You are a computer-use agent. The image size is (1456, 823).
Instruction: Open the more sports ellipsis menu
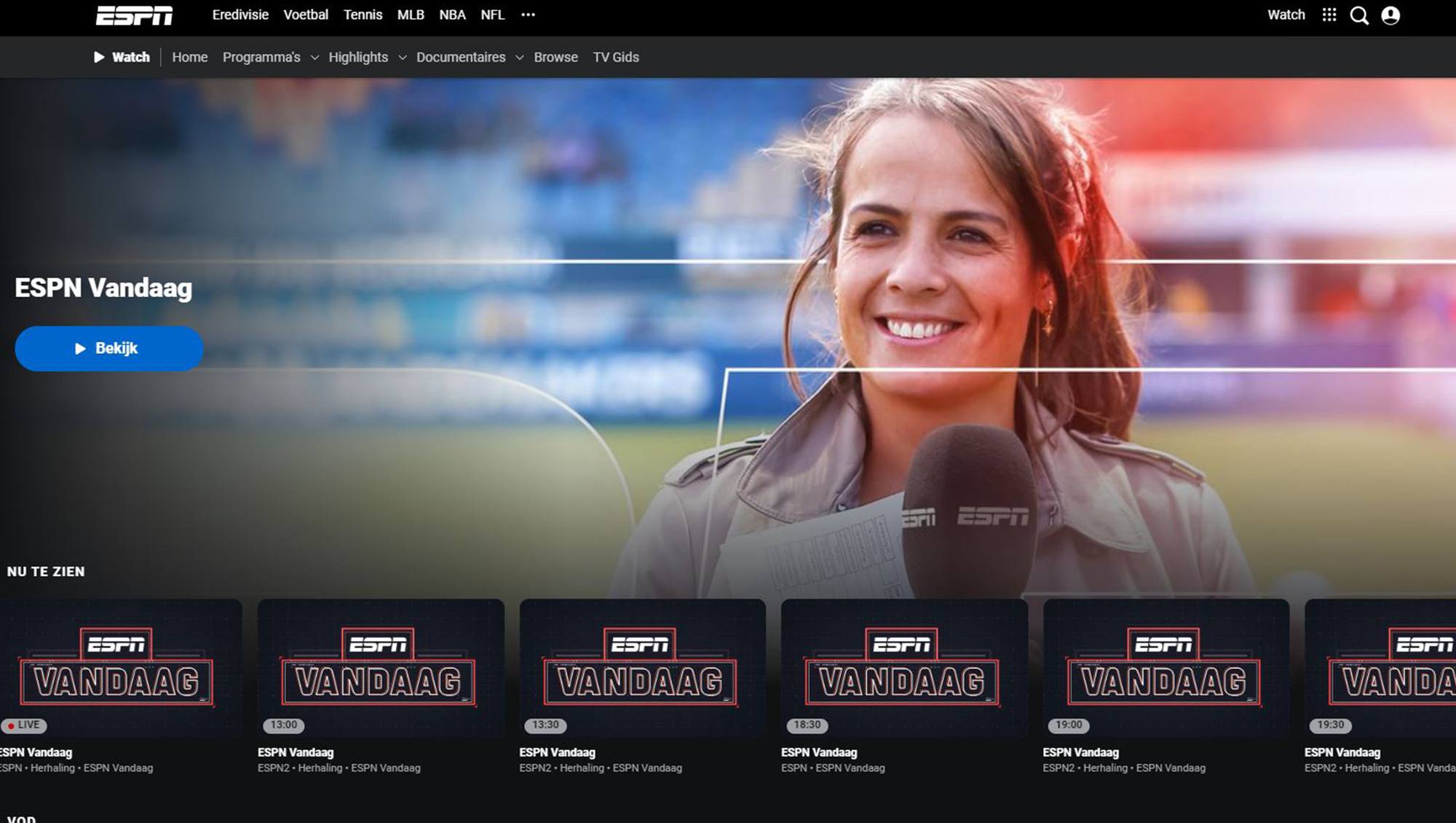(529, 15)
